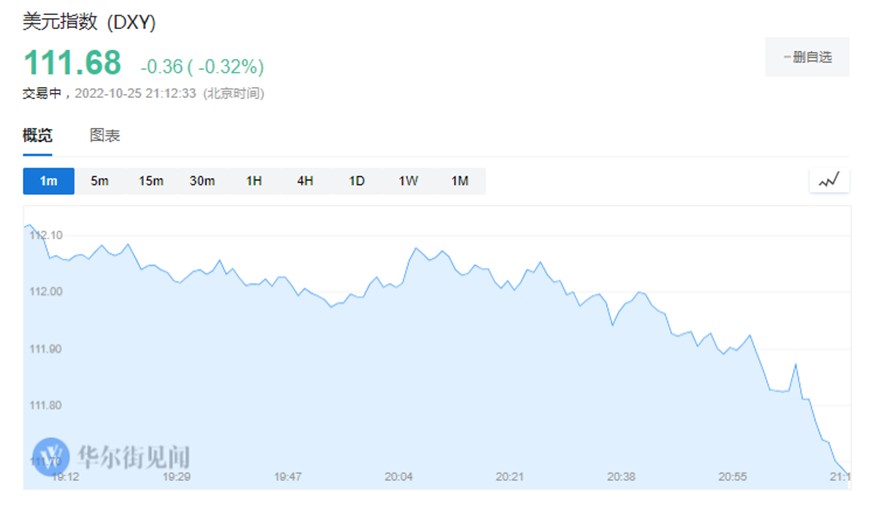This screenshot has width=869, height=506.
Task: Switch chart to 30m interval
Action: click(203, 181)
